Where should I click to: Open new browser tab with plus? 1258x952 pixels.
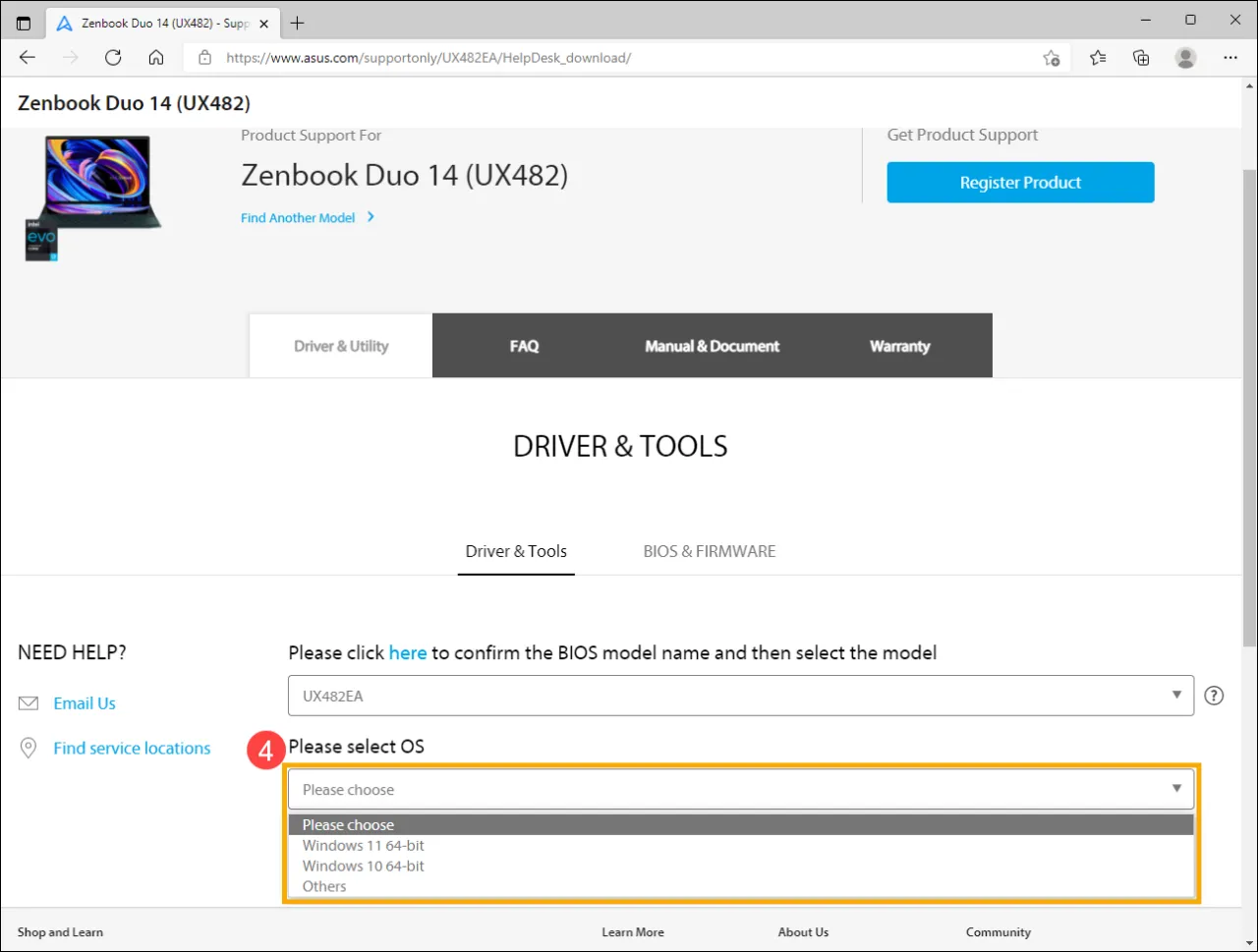[297, 23]
